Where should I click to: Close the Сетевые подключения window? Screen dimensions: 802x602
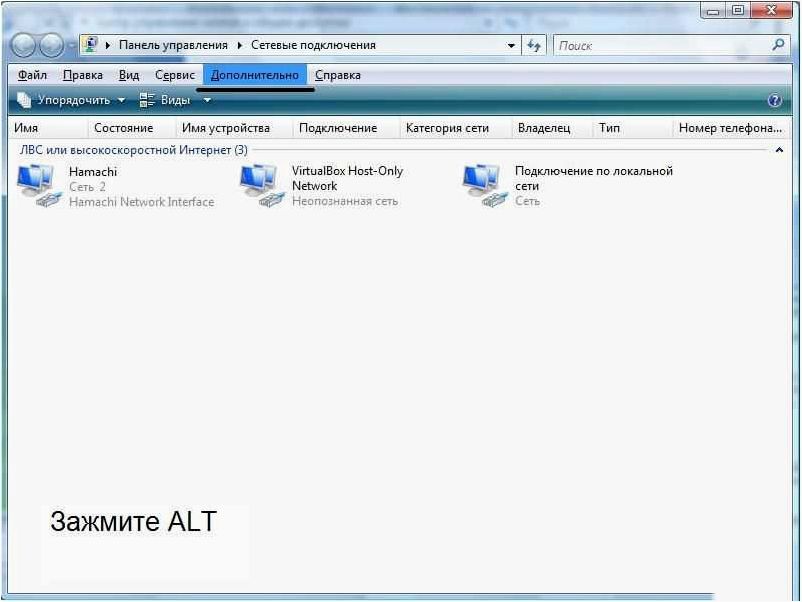tap(771, 10)
